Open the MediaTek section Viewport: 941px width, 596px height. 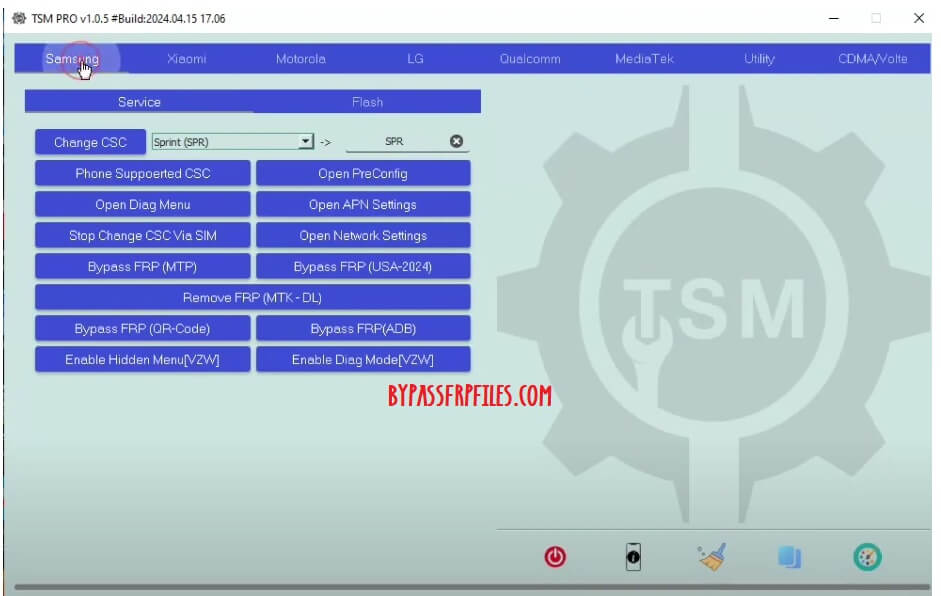pyautogui.click(x=645, y=59)
